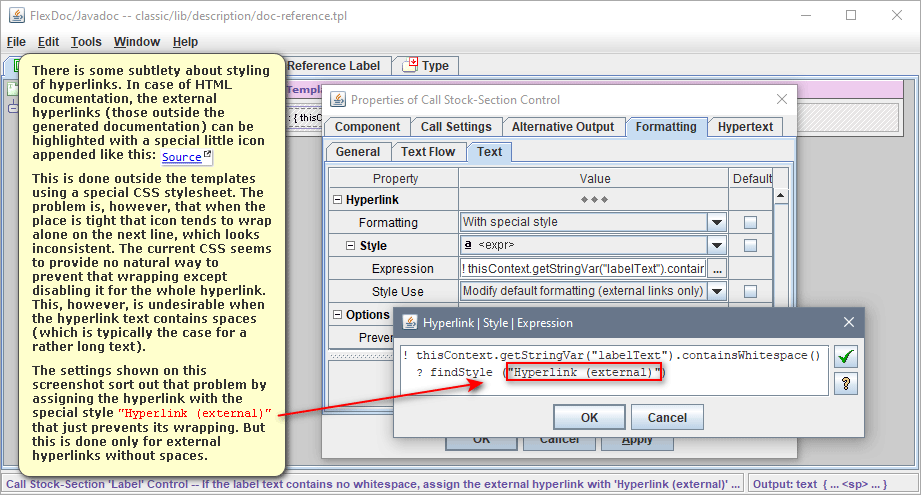
Task: Click the question mark help icon
Action: point(846,383)
